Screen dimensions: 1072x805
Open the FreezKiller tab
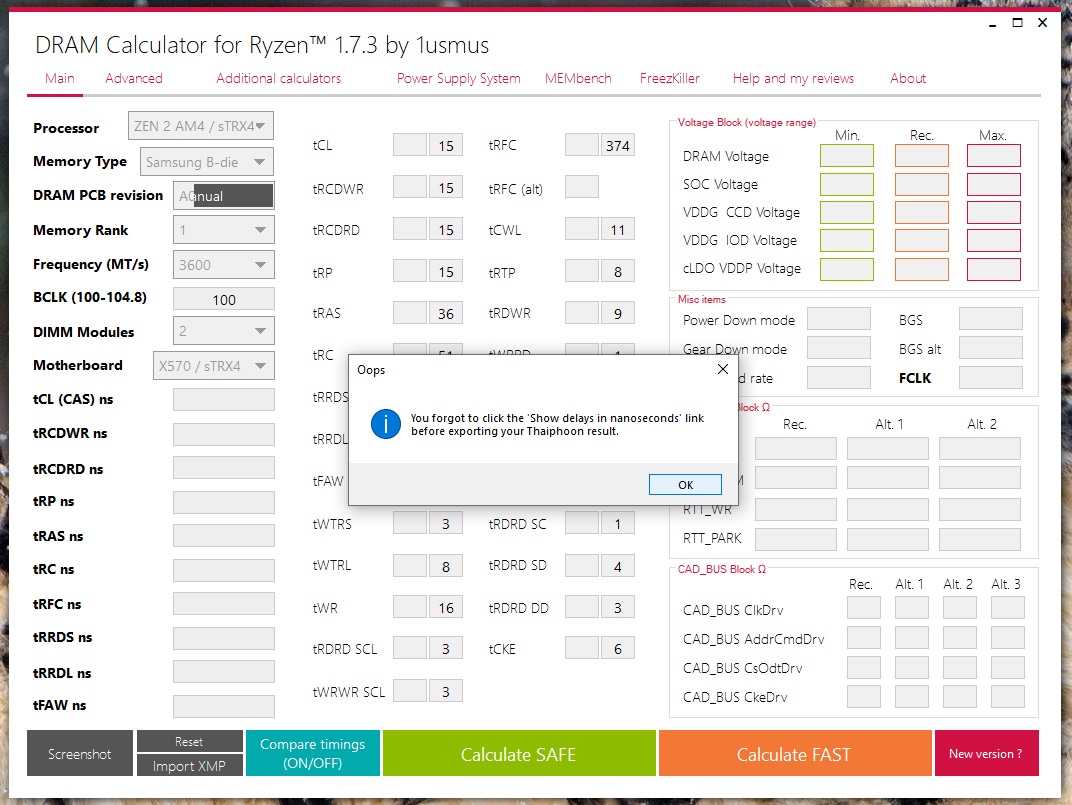click(669, 78)
